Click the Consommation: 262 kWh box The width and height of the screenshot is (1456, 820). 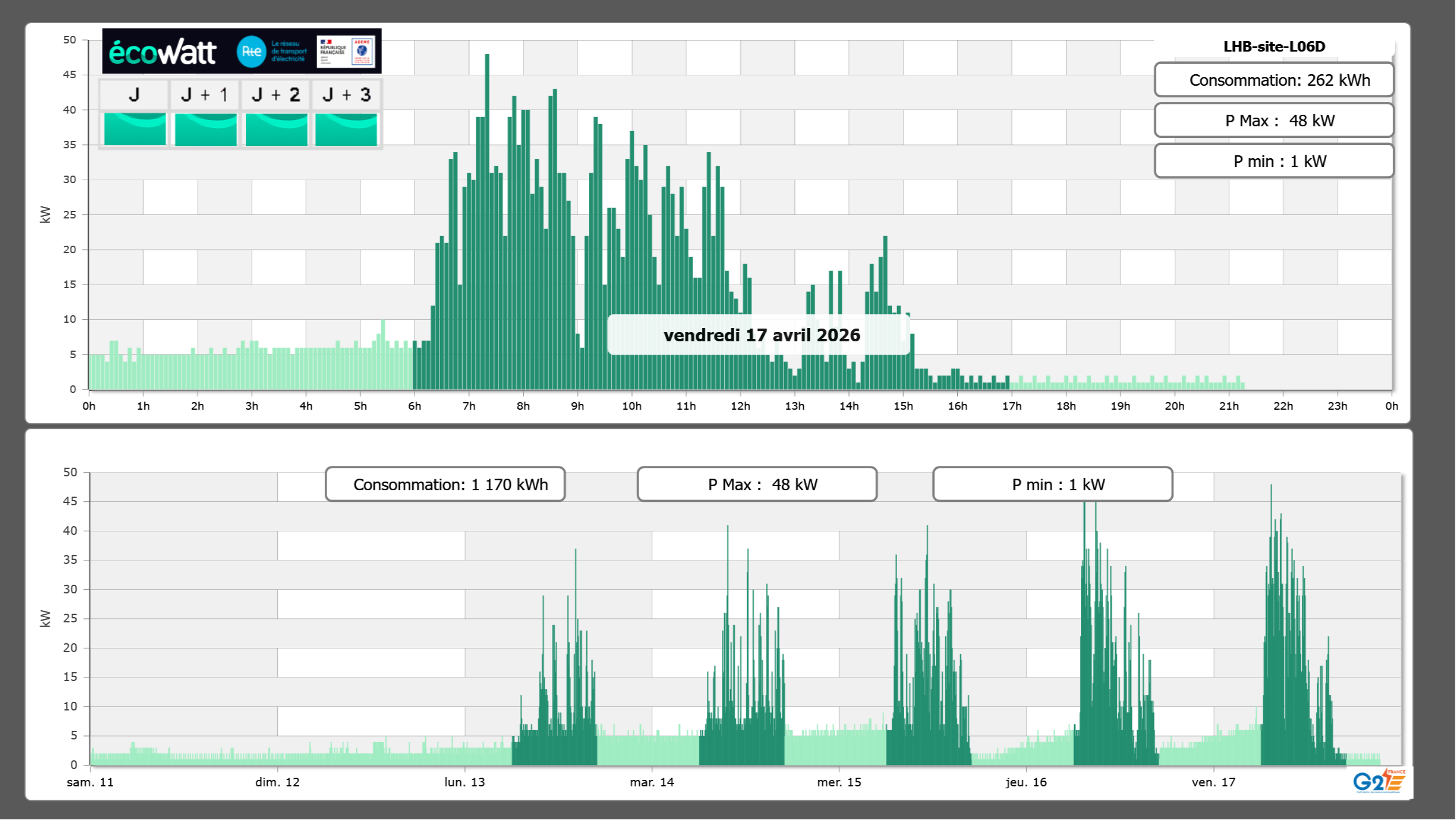1273,80
